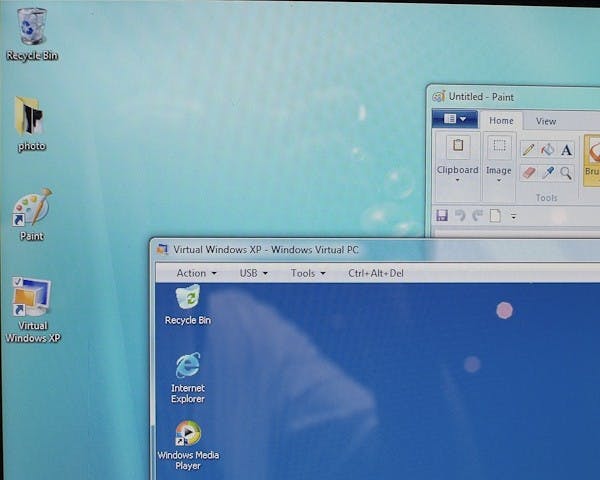Open the USB menu in Virtual PC

pyautogui.click(x=253, y=273)
